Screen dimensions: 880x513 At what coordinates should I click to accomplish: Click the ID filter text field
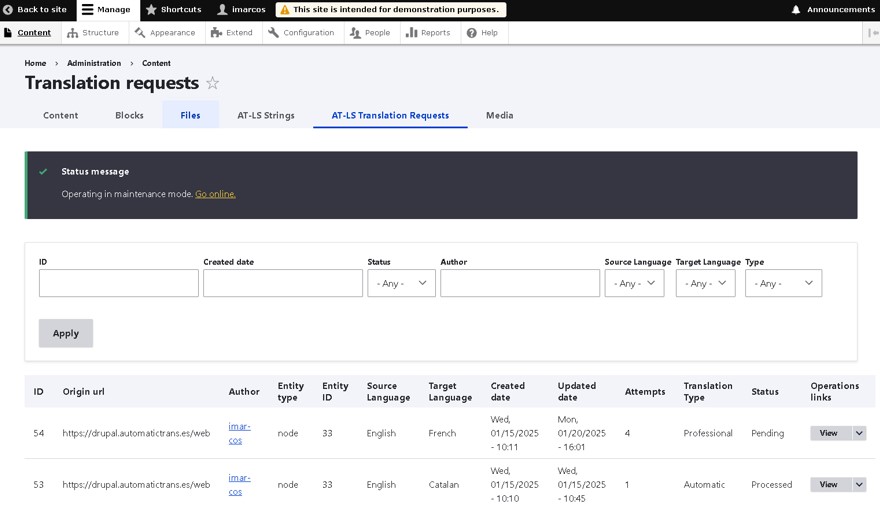point(119,283)
